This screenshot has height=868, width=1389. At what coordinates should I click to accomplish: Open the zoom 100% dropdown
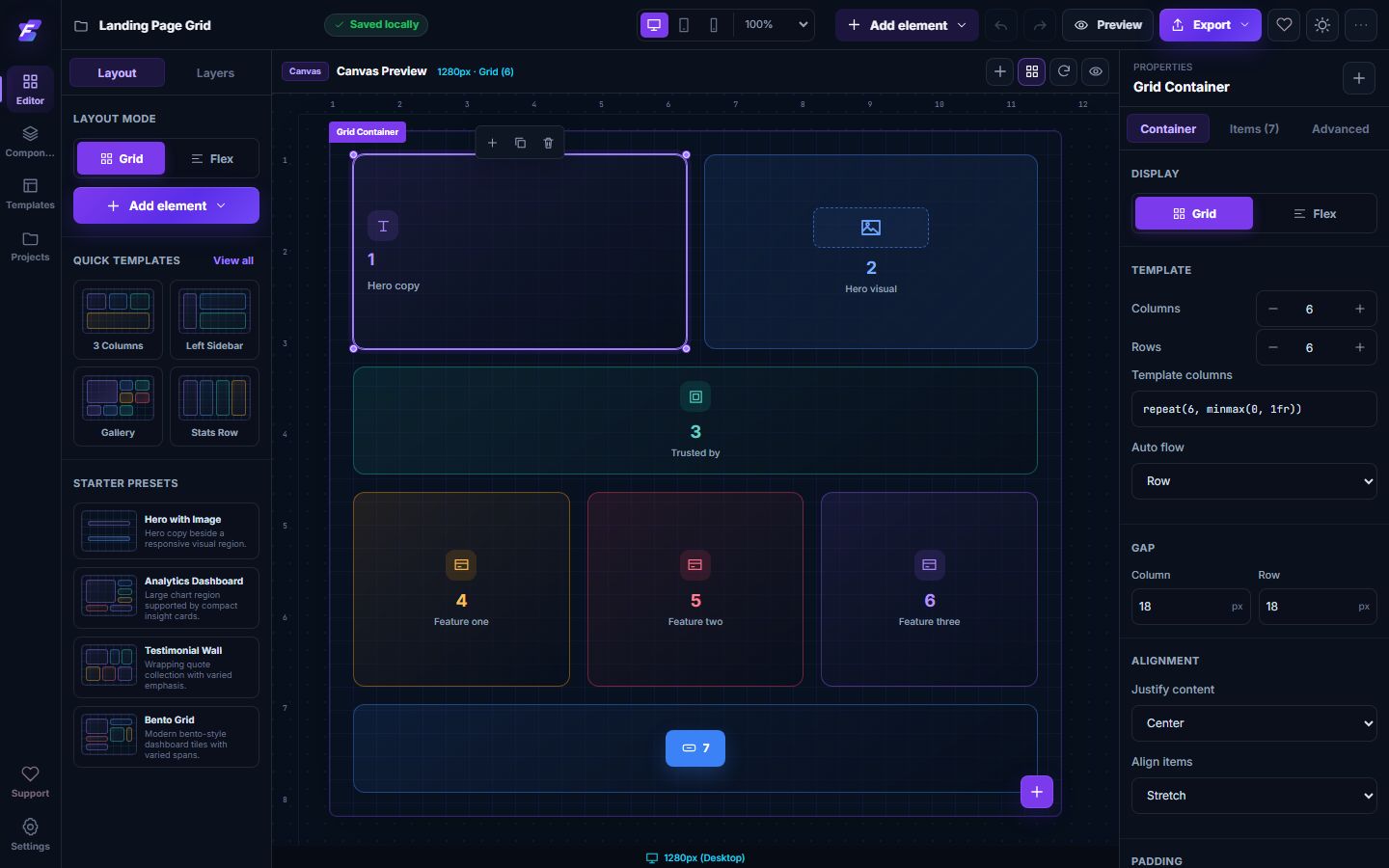(x=775, y=25)
